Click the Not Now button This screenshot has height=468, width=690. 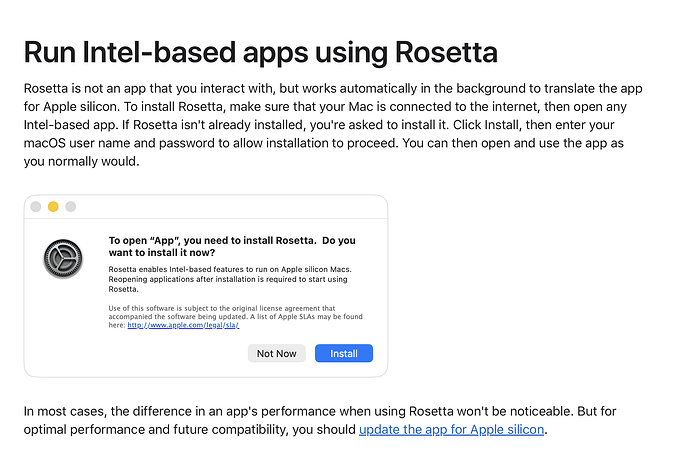tap(276, 353)
